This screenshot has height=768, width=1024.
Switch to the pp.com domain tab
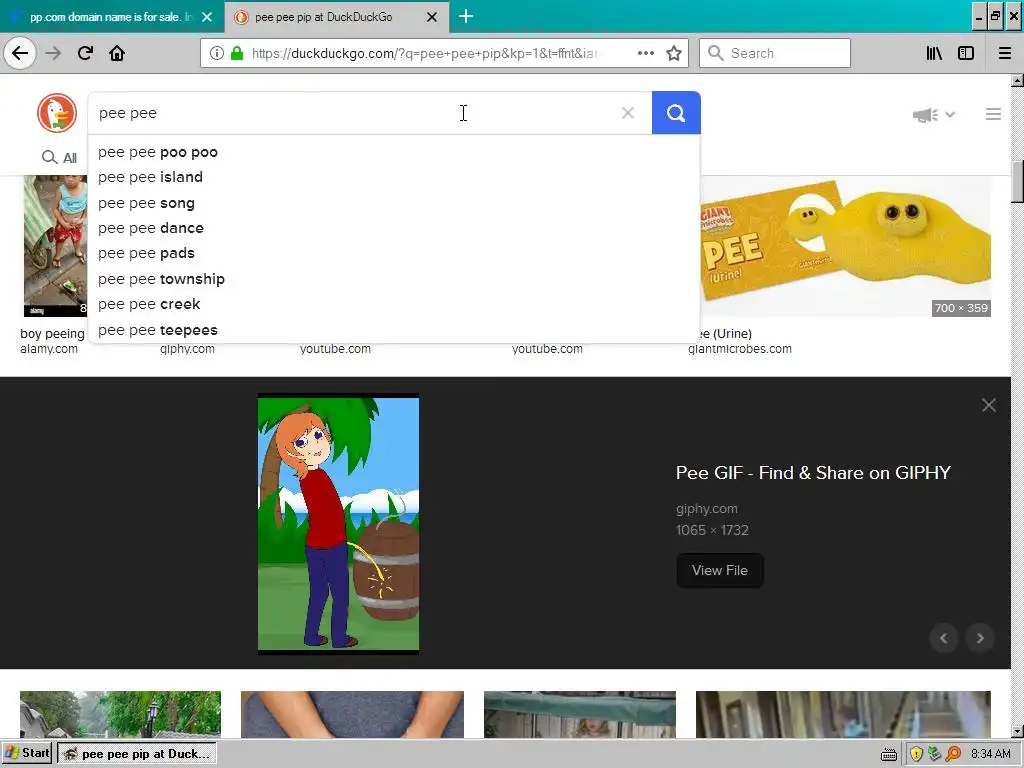point(111,17)
